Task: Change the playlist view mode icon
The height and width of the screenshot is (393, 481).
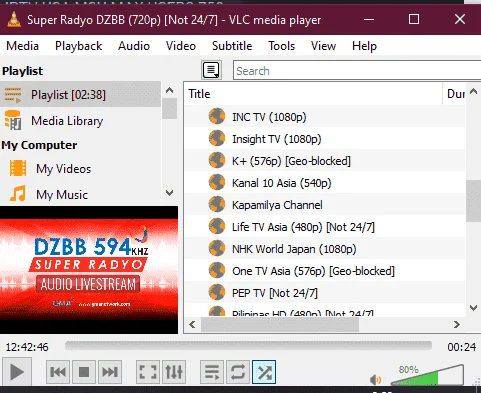Action: pyautogui.click(x=211, y=70)
